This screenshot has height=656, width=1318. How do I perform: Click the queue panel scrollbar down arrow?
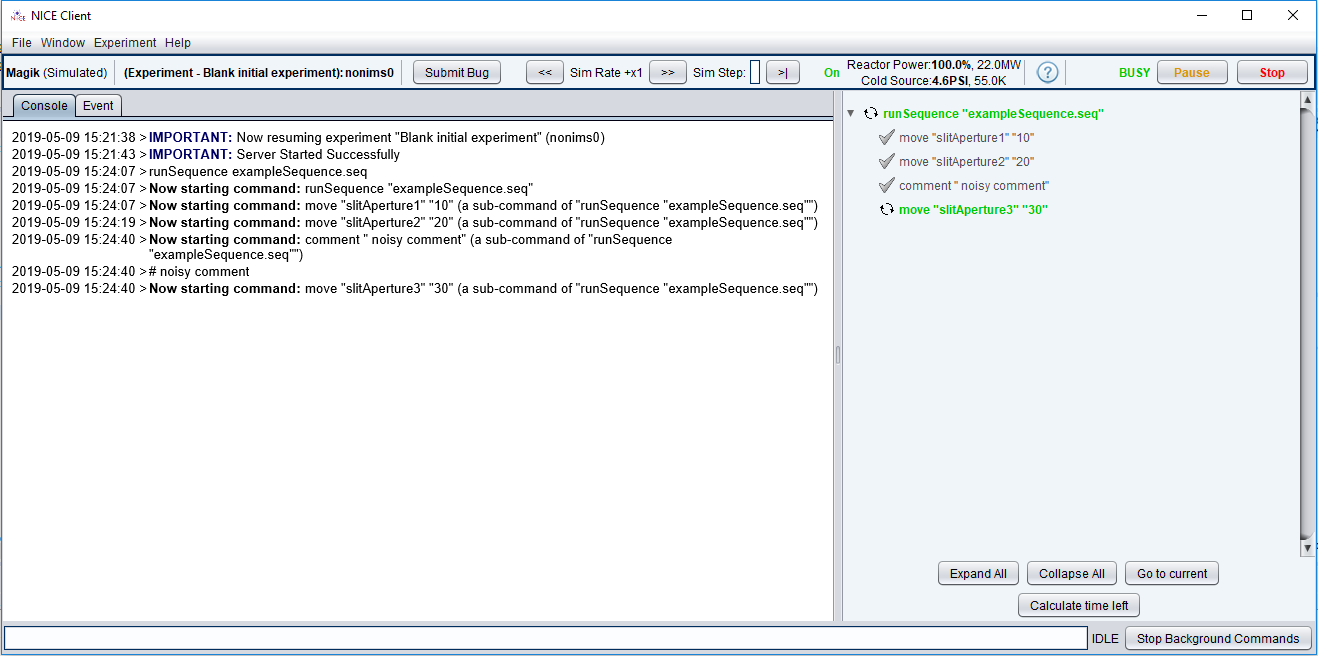(1307, 548)
